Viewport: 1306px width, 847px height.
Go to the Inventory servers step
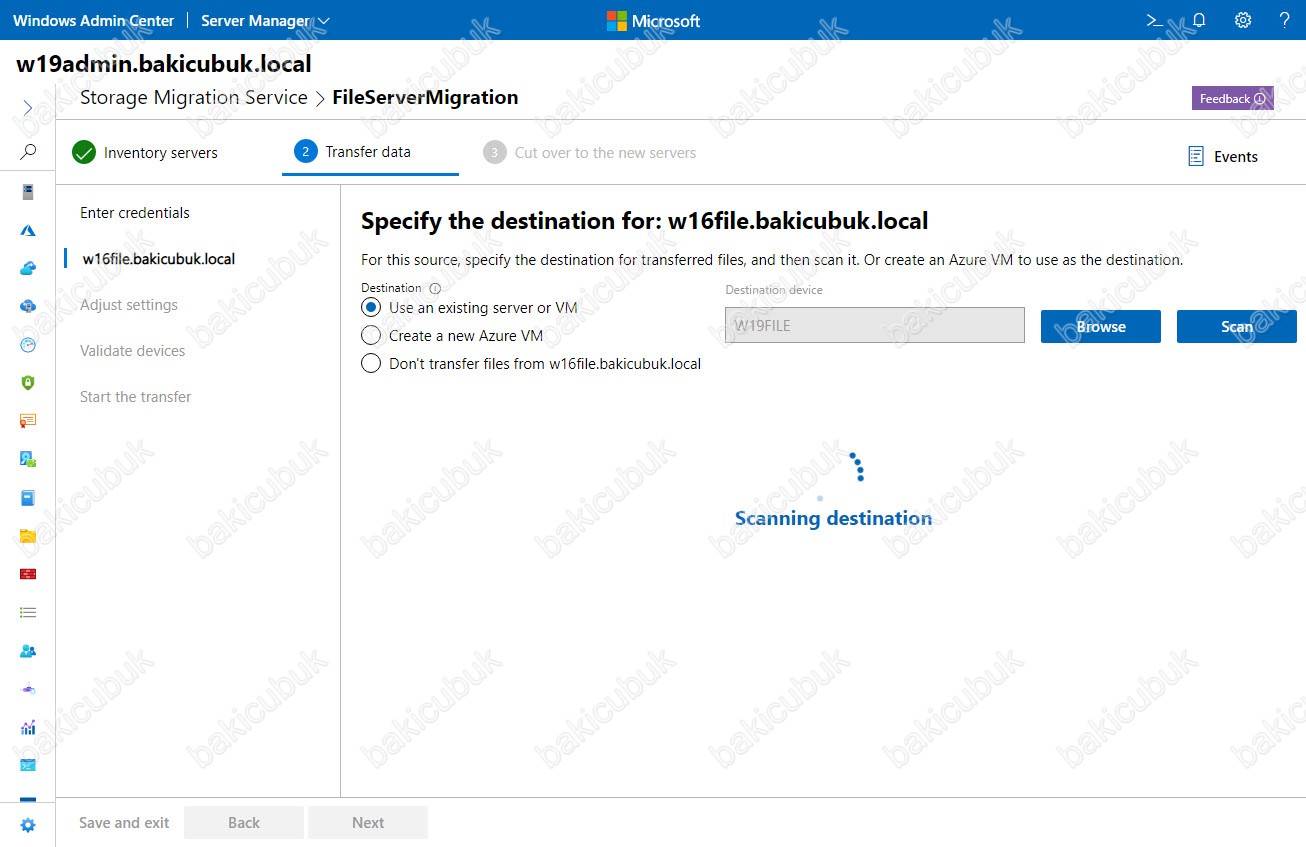click(x=145, y=153)
